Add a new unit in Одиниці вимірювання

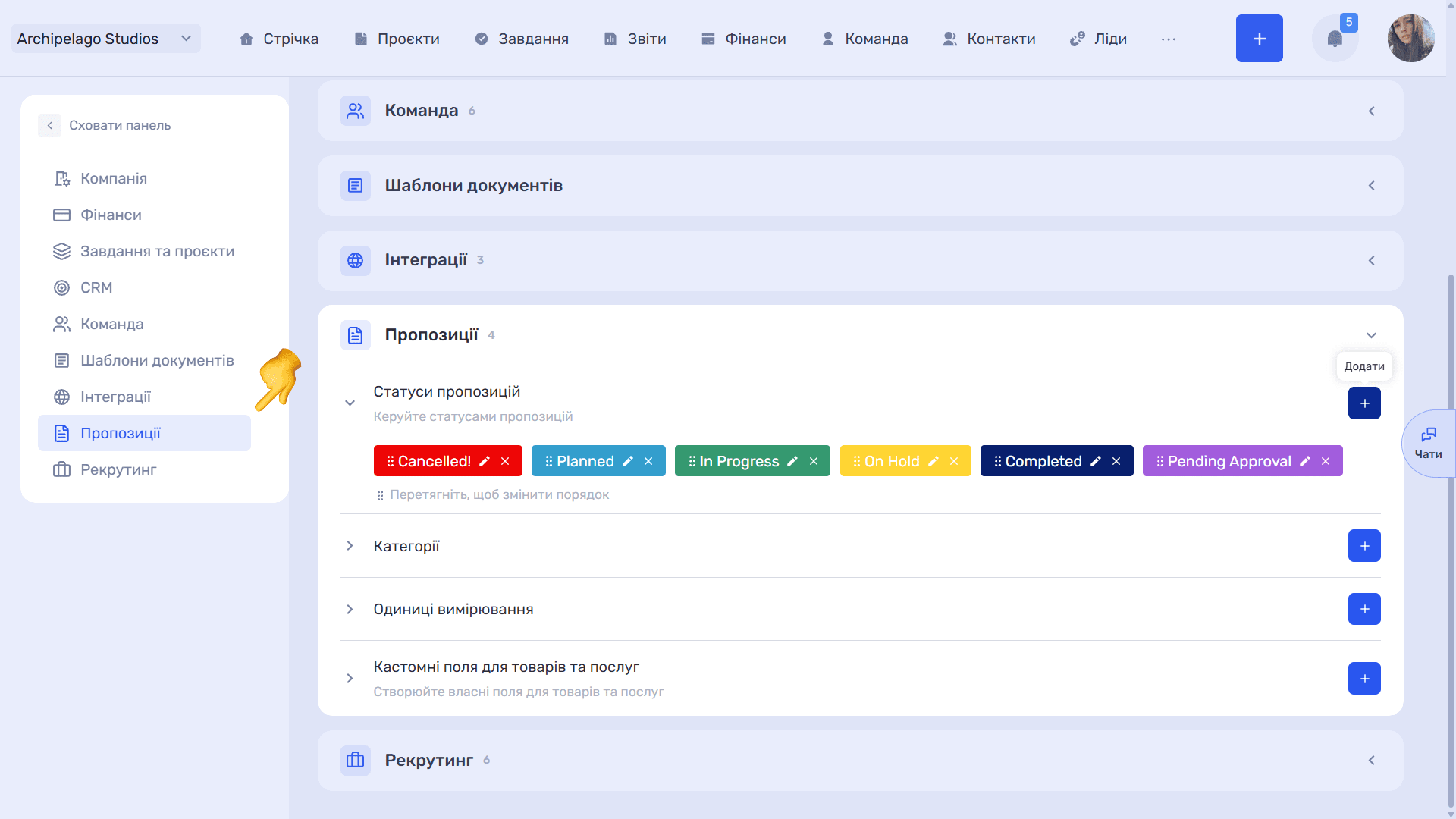(x=1364, y=609)
